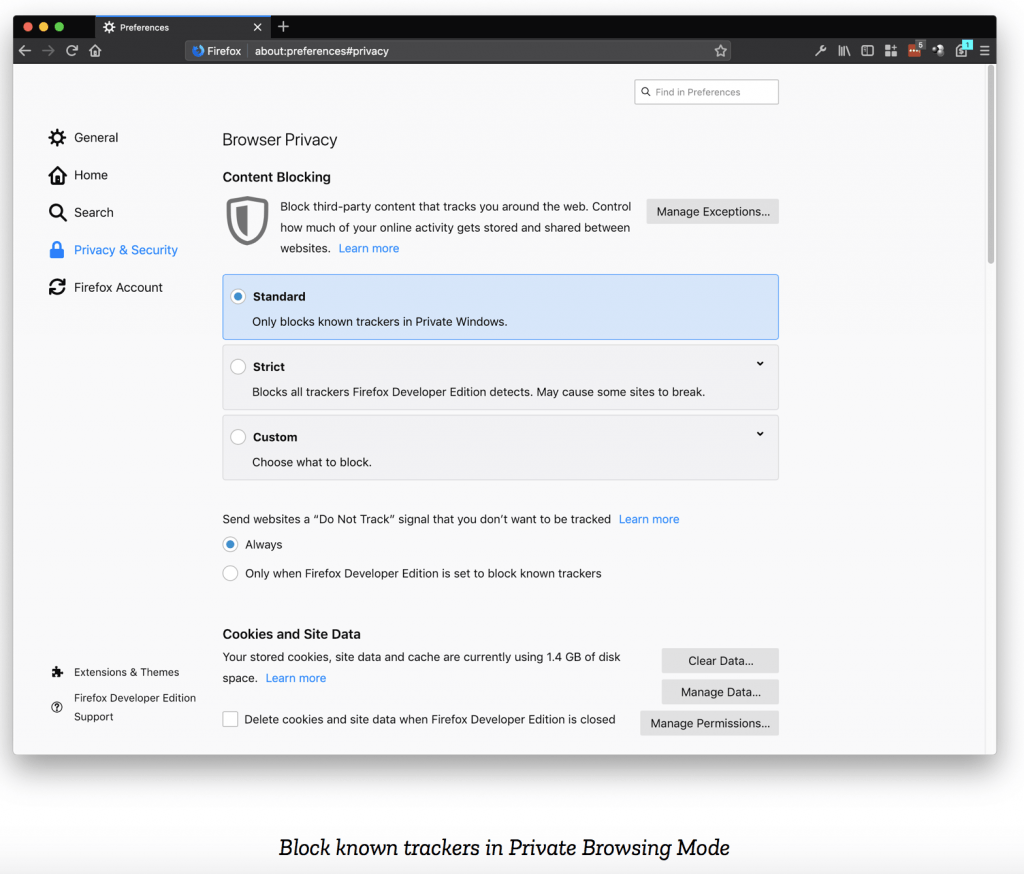
Task: Enable deleting cookies when Firefox closes
Action: pos(230,719)
